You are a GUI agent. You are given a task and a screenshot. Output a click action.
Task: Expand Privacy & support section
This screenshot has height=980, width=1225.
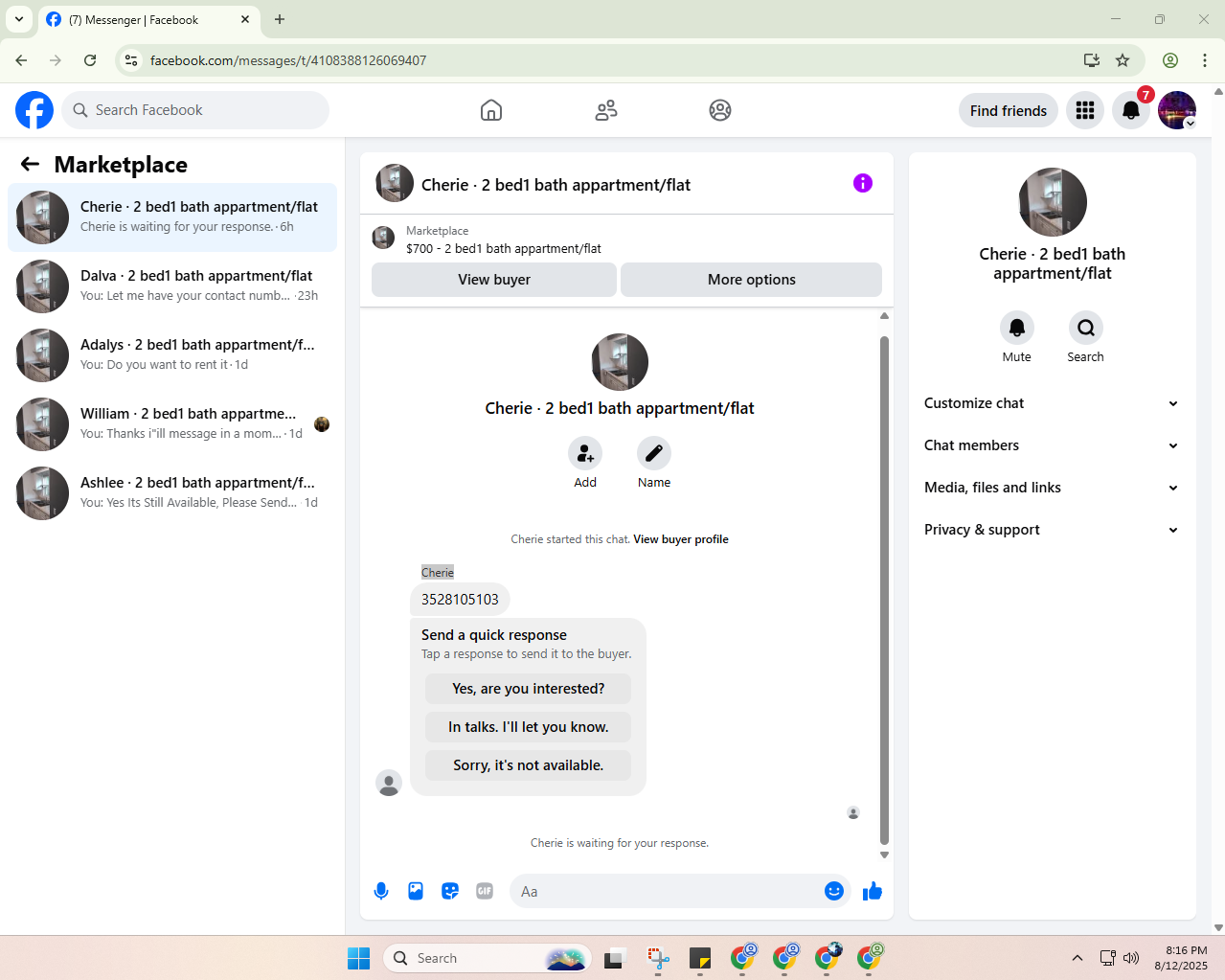point(1052,530)
